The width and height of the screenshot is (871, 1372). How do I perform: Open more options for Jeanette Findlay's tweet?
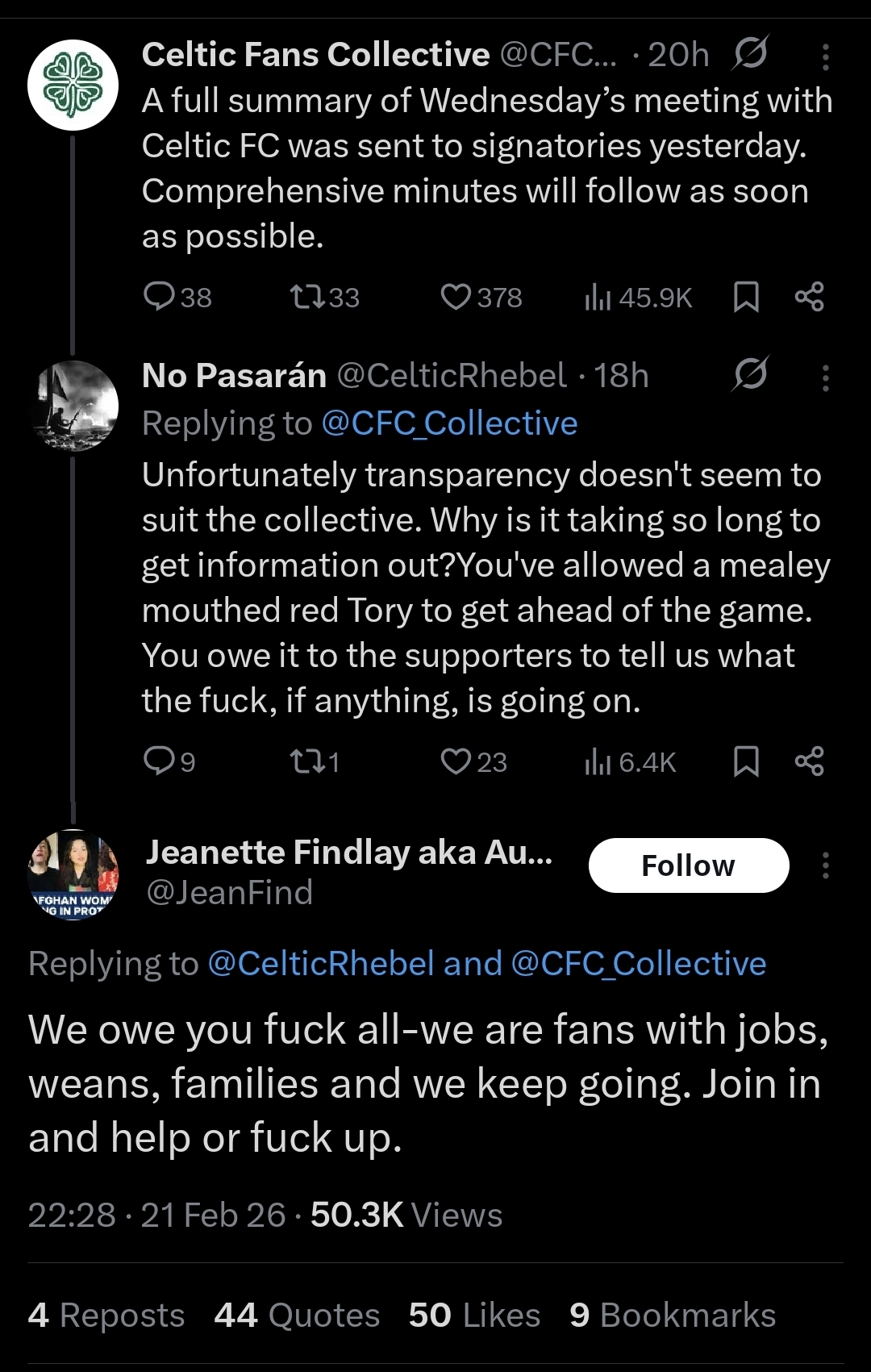825,865
